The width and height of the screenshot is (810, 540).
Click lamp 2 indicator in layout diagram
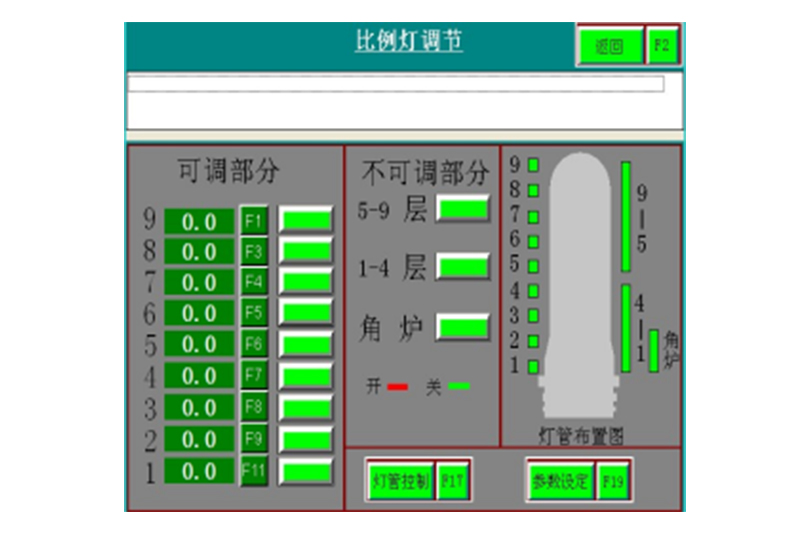pyautogui.click(x=533, y=341)
